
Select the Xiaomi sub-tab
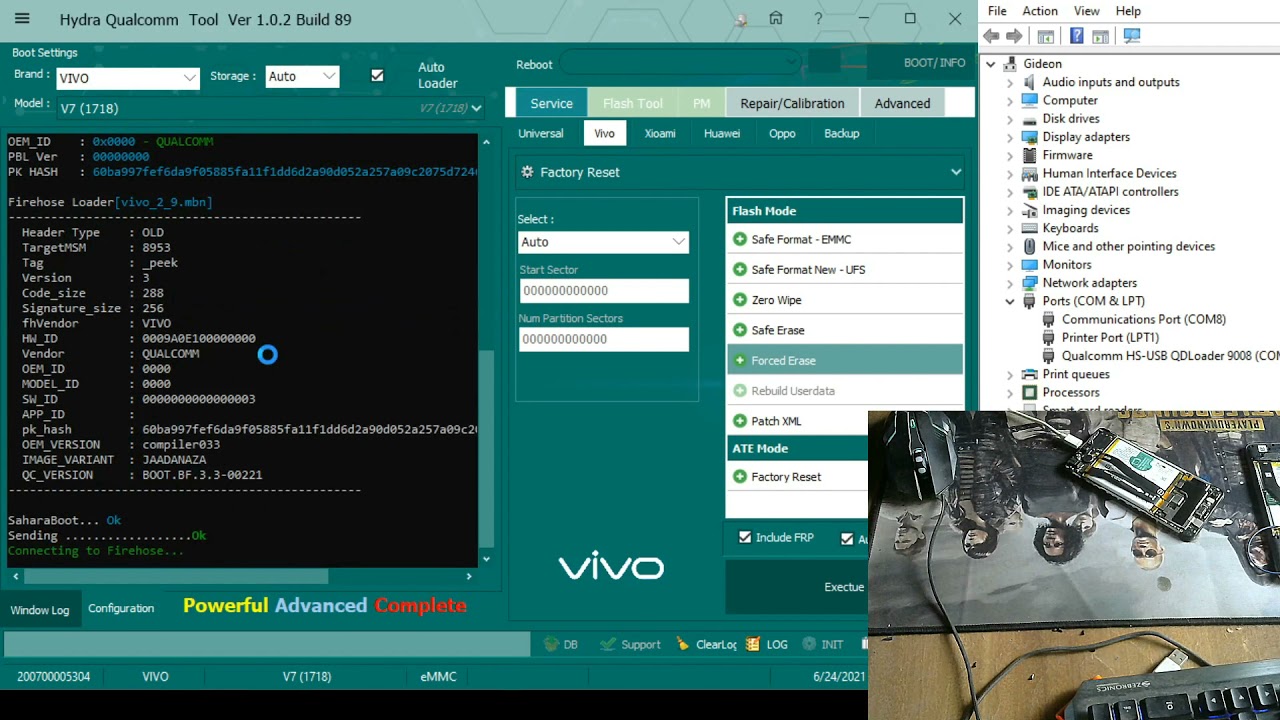pos(660,133)
